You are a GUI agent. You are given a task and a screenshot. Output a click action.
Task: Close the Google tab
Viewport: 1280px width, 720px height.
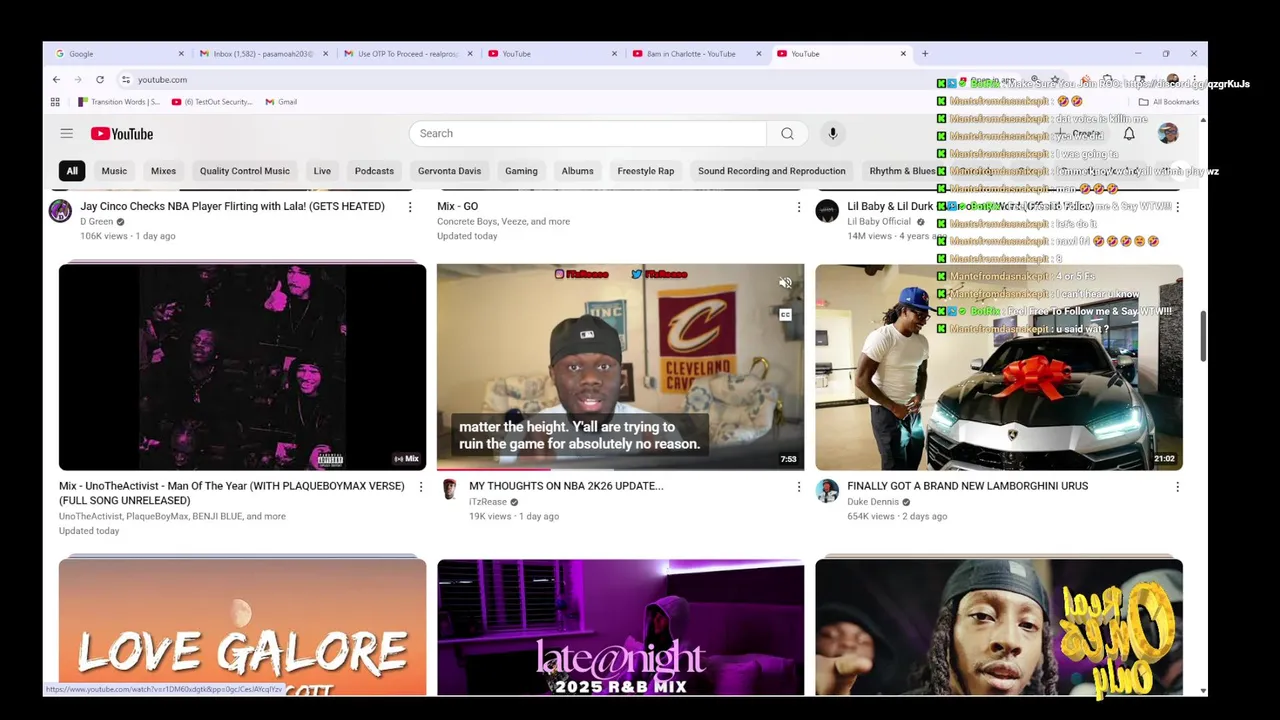tap(181, 53)
